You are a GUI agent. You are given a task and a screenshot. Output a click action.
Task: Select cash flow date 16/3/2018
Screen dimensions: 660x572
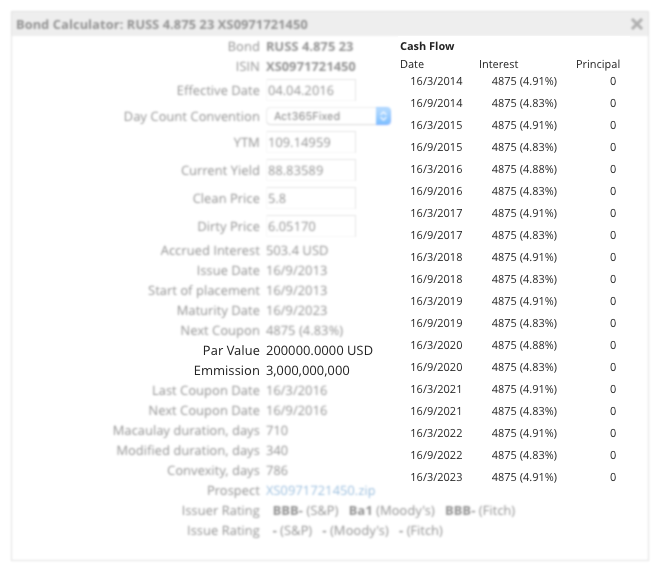click(x=436, y=257)
